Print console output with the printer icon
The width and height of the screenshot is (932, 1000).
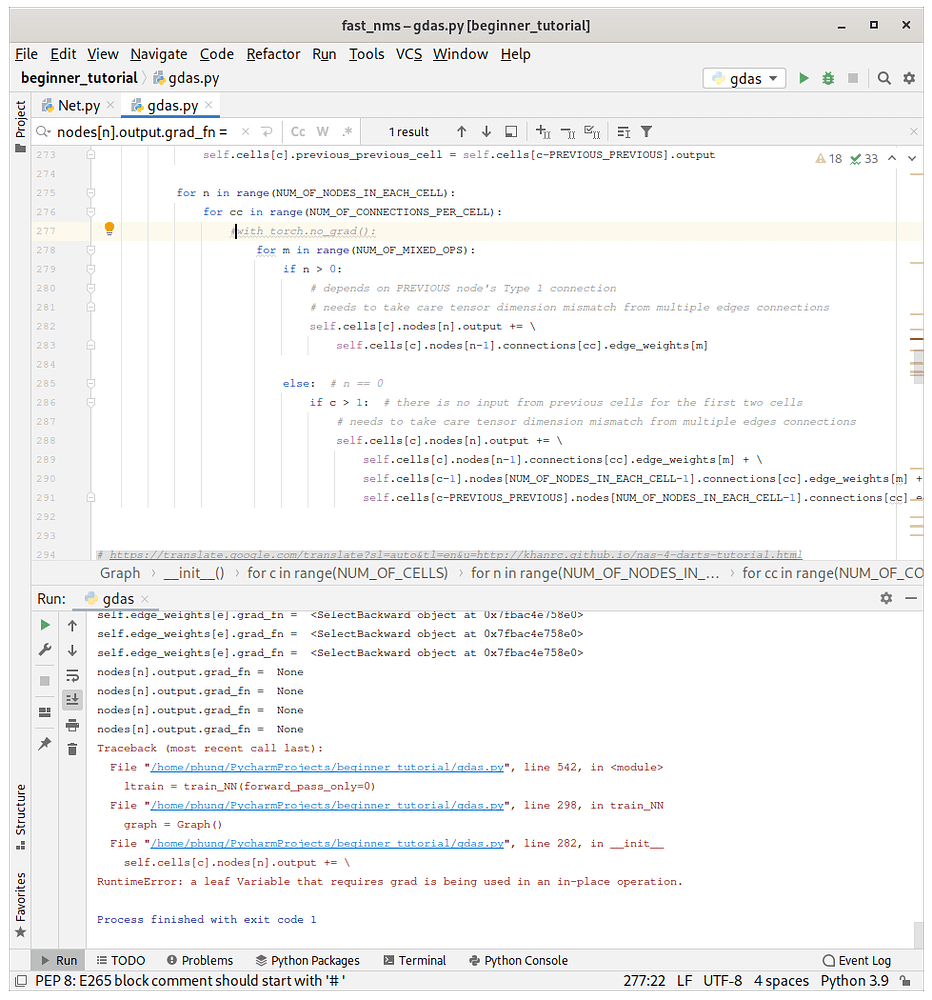71,724
